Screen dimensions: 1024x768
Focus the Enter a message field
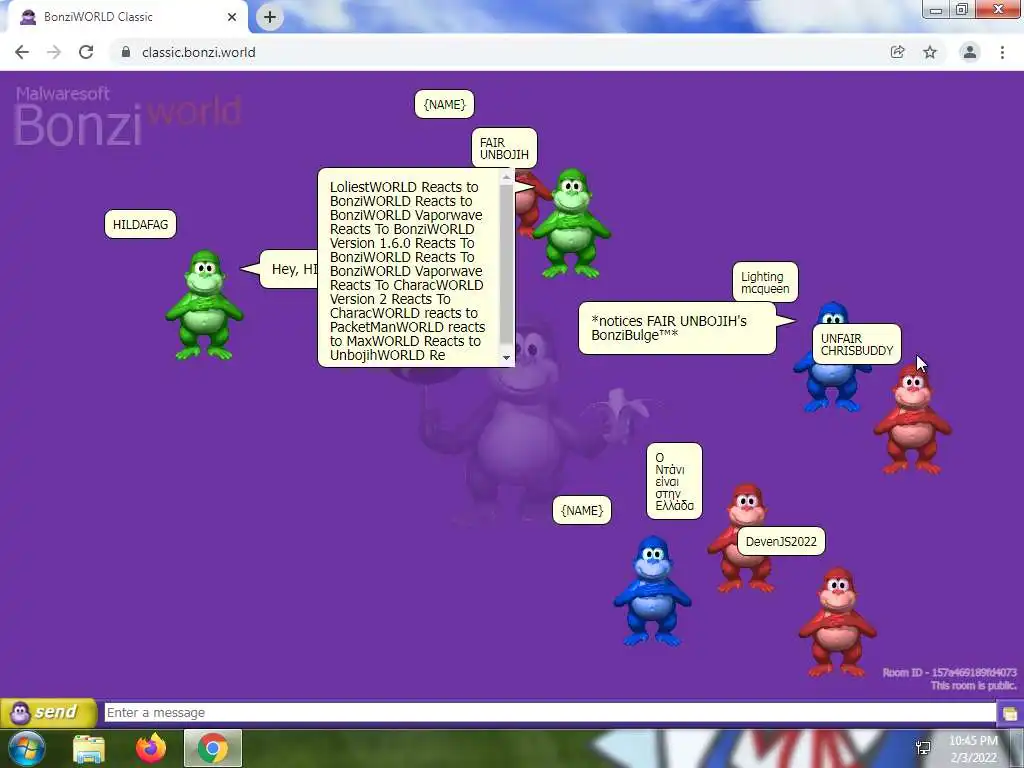(550, 712)
